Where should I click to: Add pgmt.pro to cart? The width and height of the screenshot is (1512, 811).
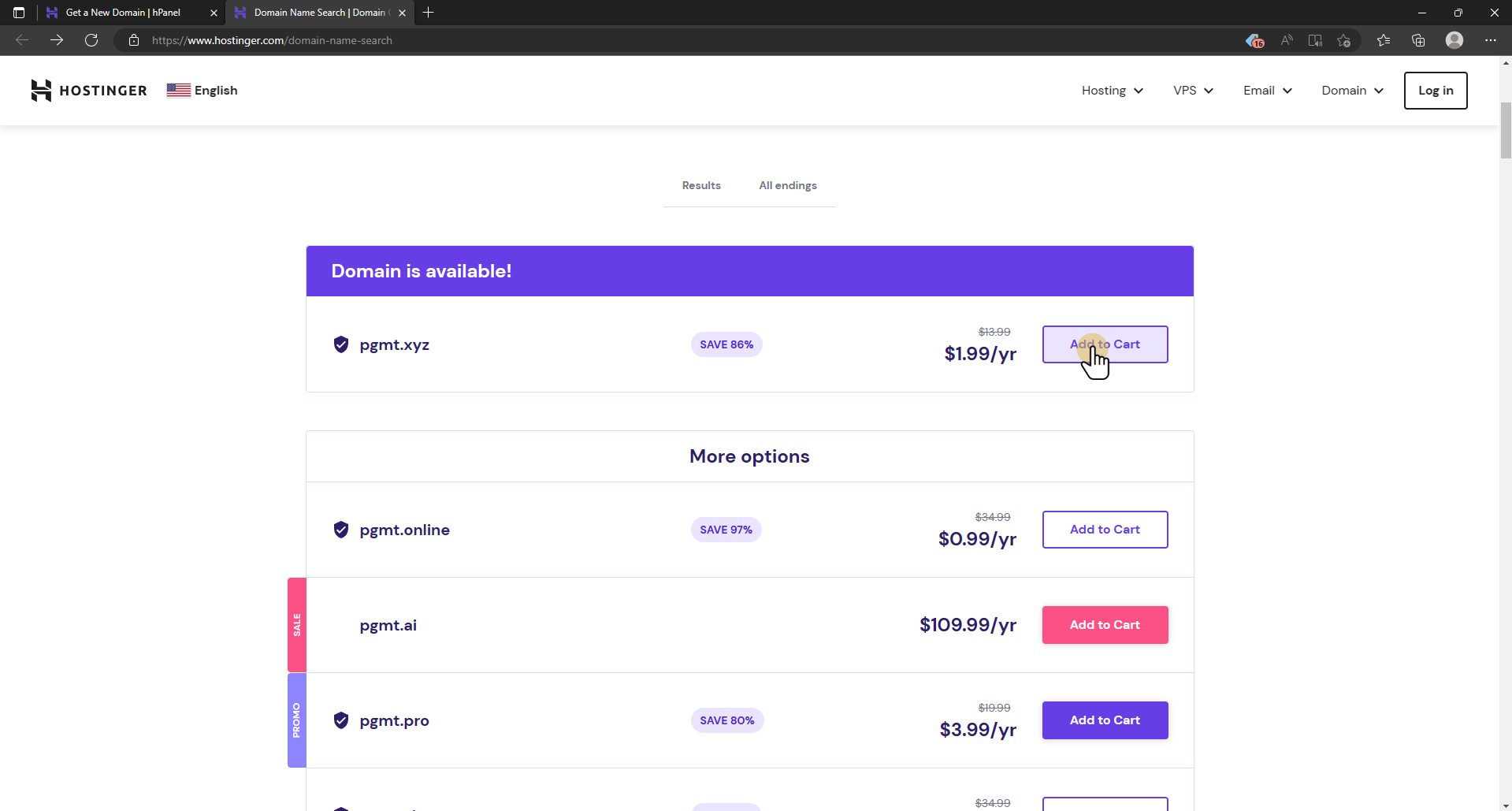point(1105,720)
